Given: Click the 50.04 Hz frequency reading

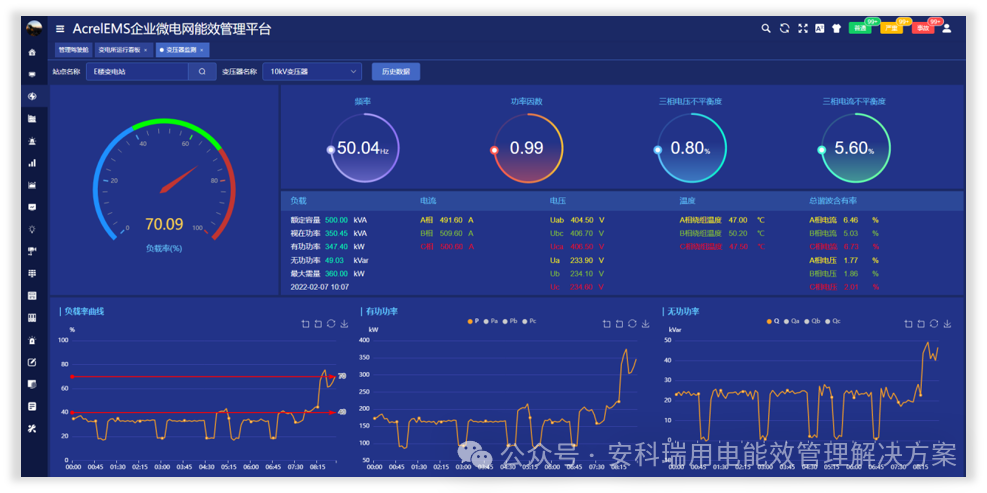Looking at the screenshot, I should point(363,149).
